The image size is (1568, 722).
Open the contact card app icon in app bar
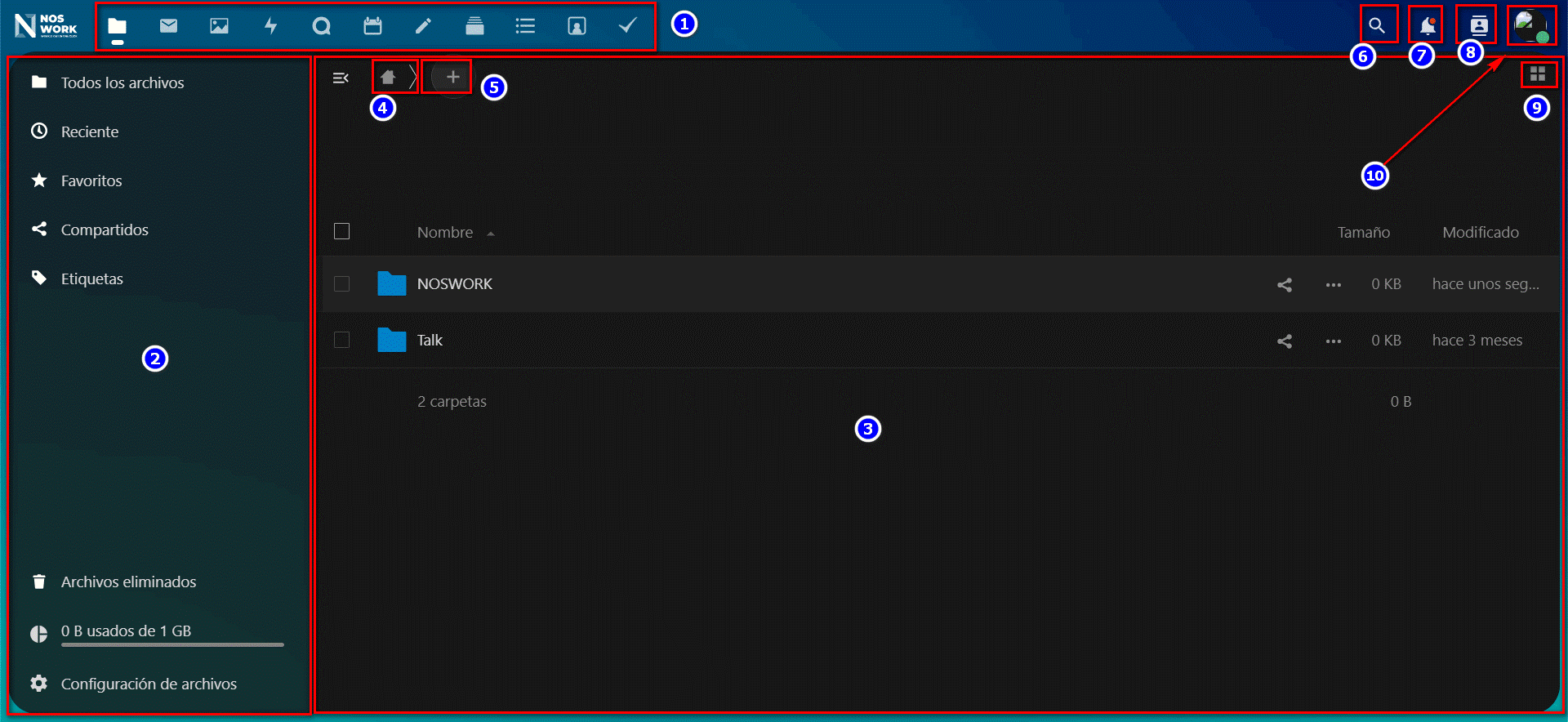pos(577,26)
